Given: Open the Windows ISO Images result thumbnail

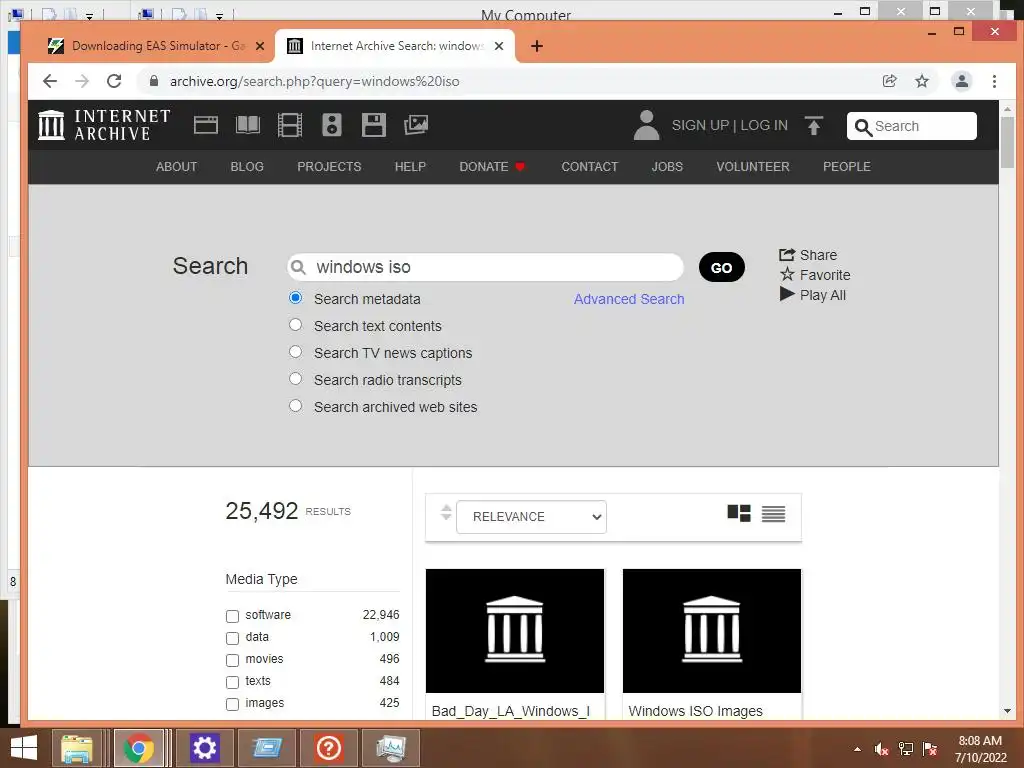Looking at the screenshot, I should coord(712,631).
